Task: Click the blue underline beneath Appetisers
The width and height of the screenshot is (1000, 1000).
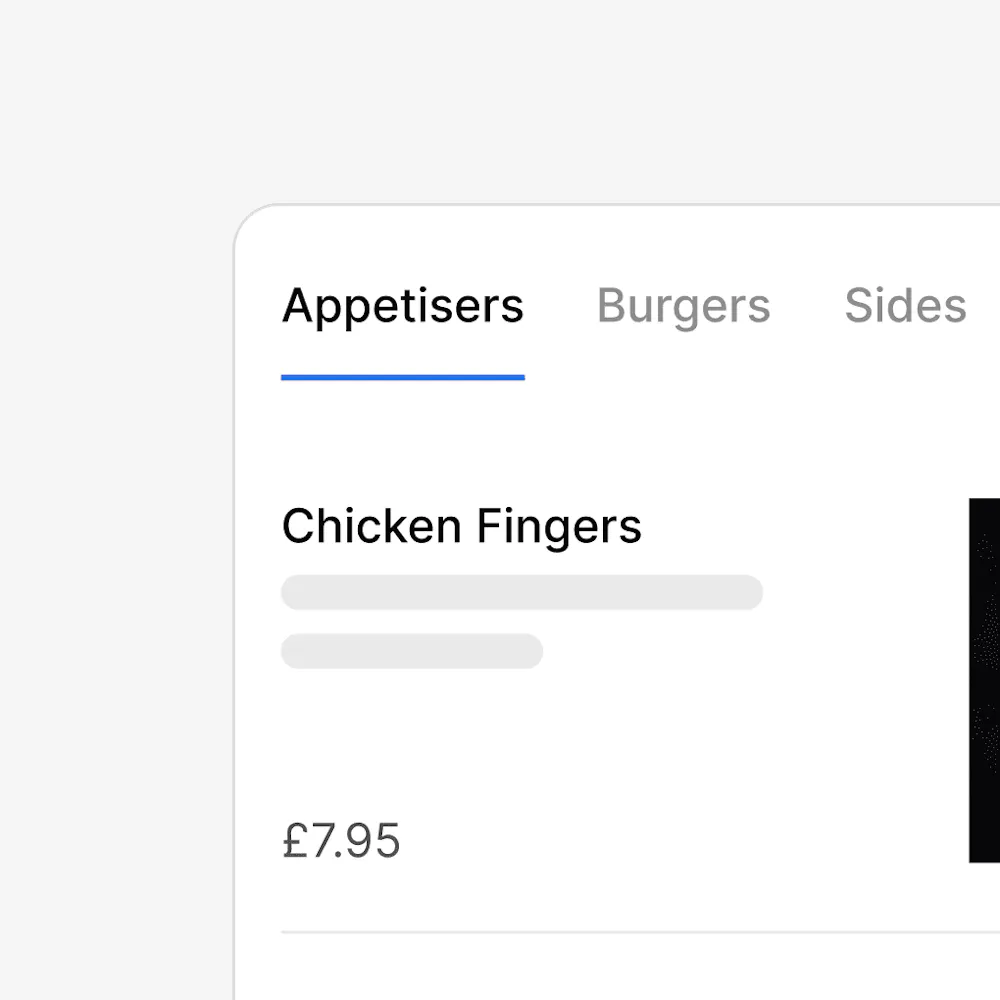Action: 402,377
